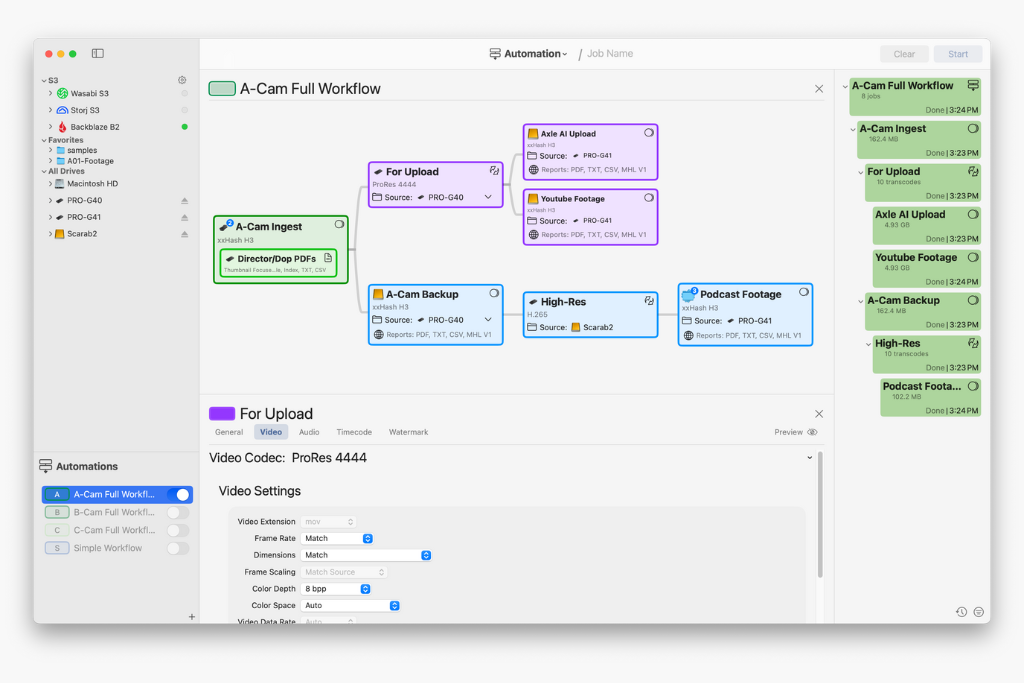
Task: Click the document icon on Director/Dop PDFs node
Action: [328, 258]
